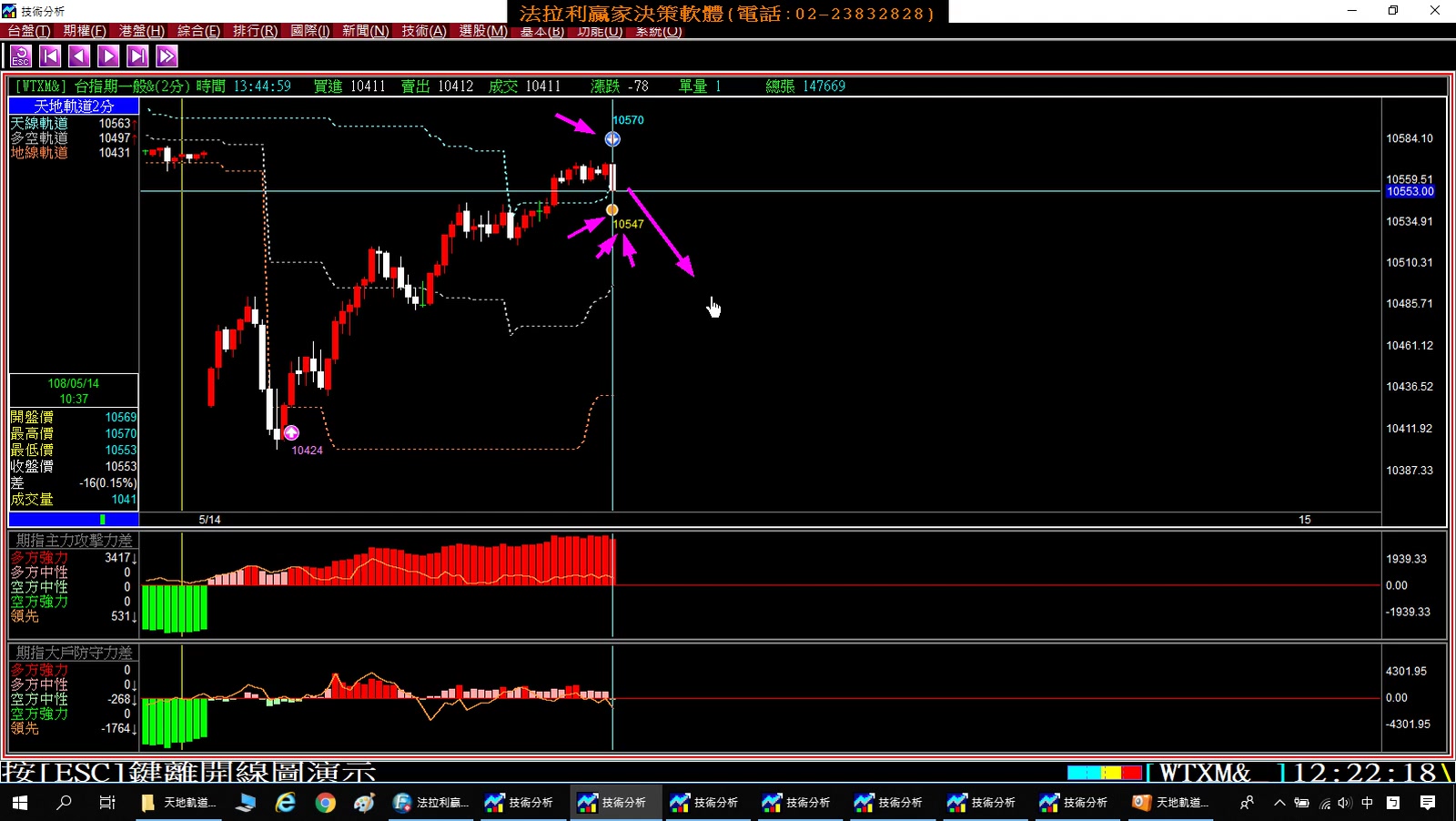Click the fast-forward double arrow icon
The image size is (1456, 821).
point(167,56)
